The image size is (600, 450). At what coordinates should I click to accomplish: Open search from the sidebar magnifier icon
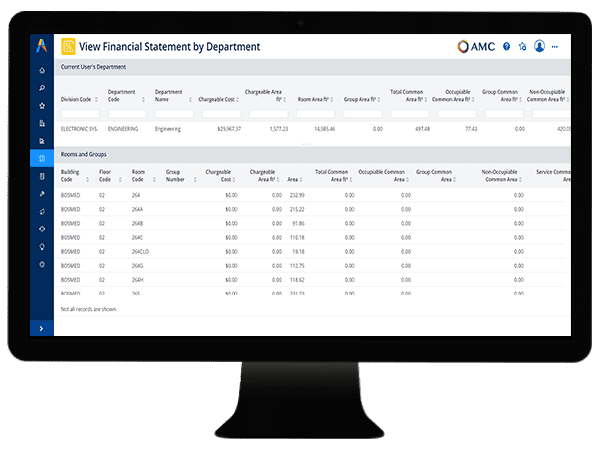[41, 88]
